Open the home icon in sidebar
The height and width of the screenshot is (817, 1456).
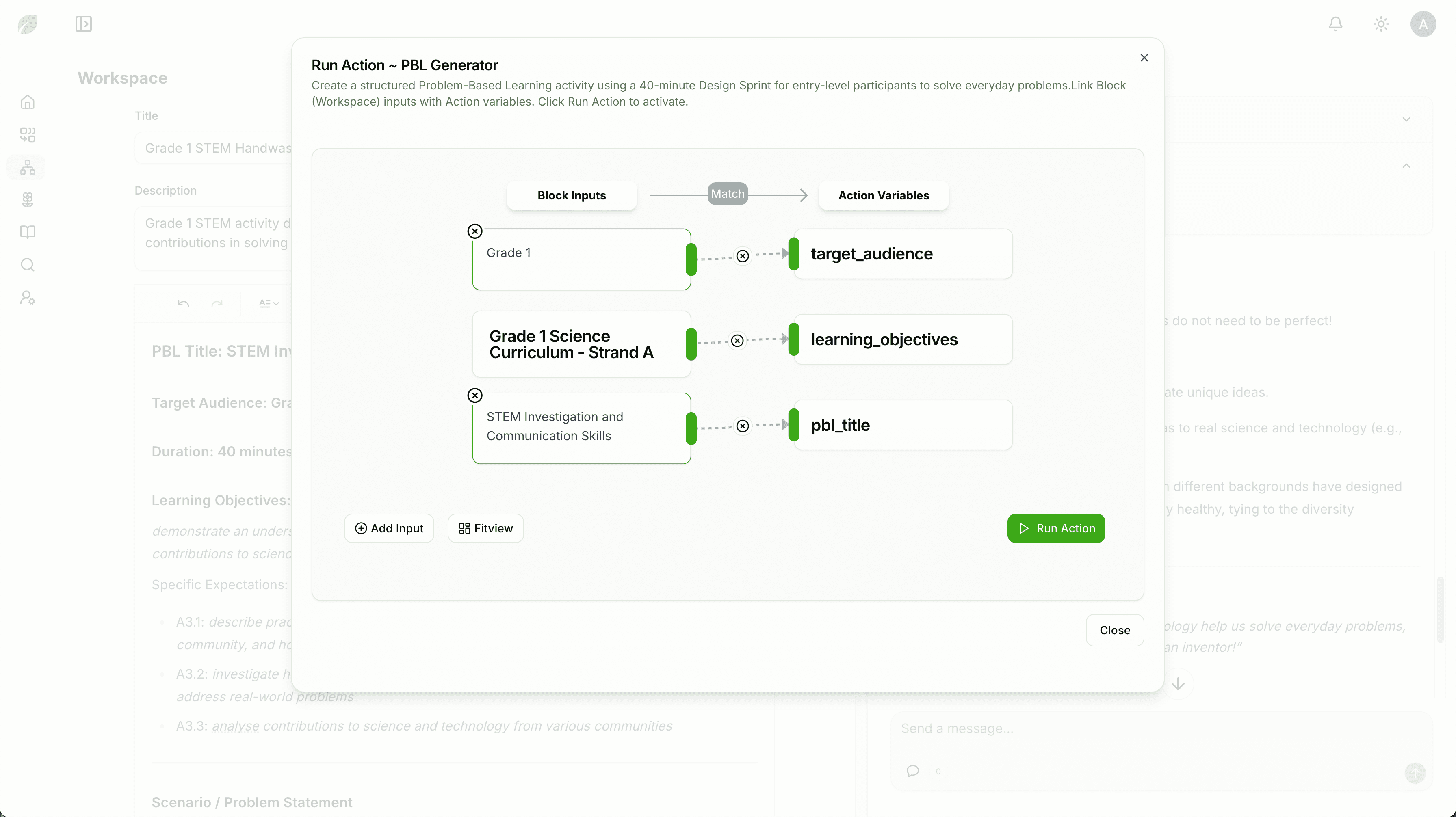27,102
